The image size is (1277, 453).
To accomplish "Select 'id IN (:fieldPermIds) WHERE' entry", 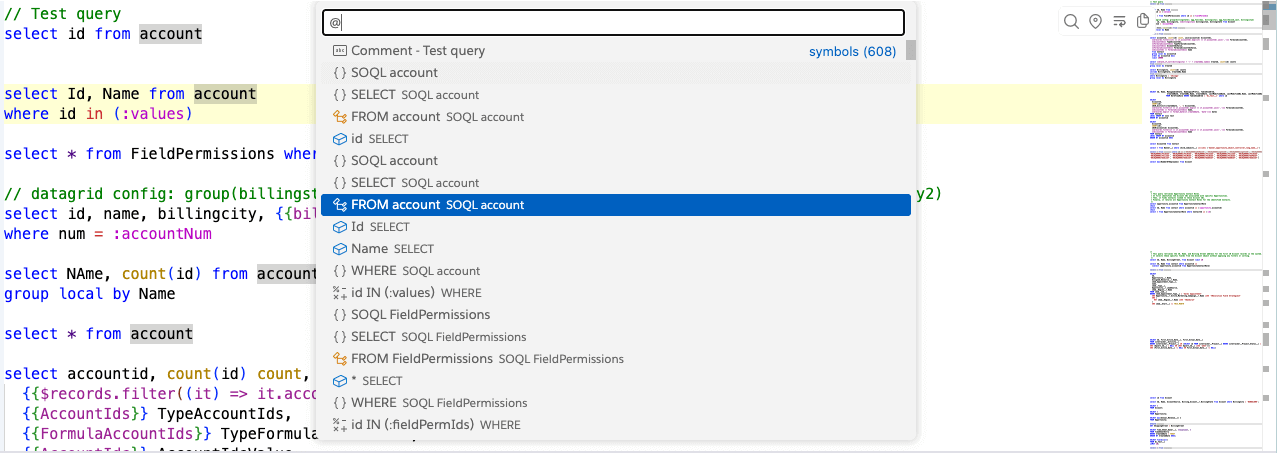I will tap(435, 425).
